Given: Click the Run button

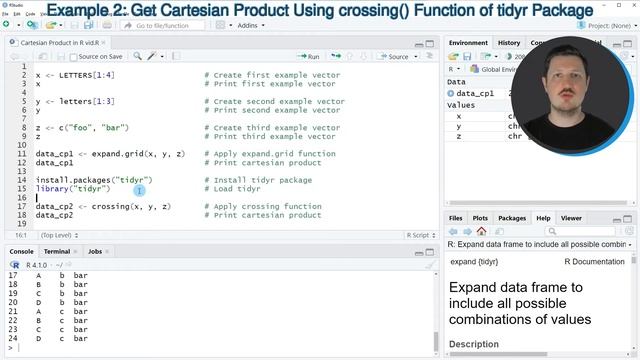Looking at the screenshot, I should pos(309,56).
